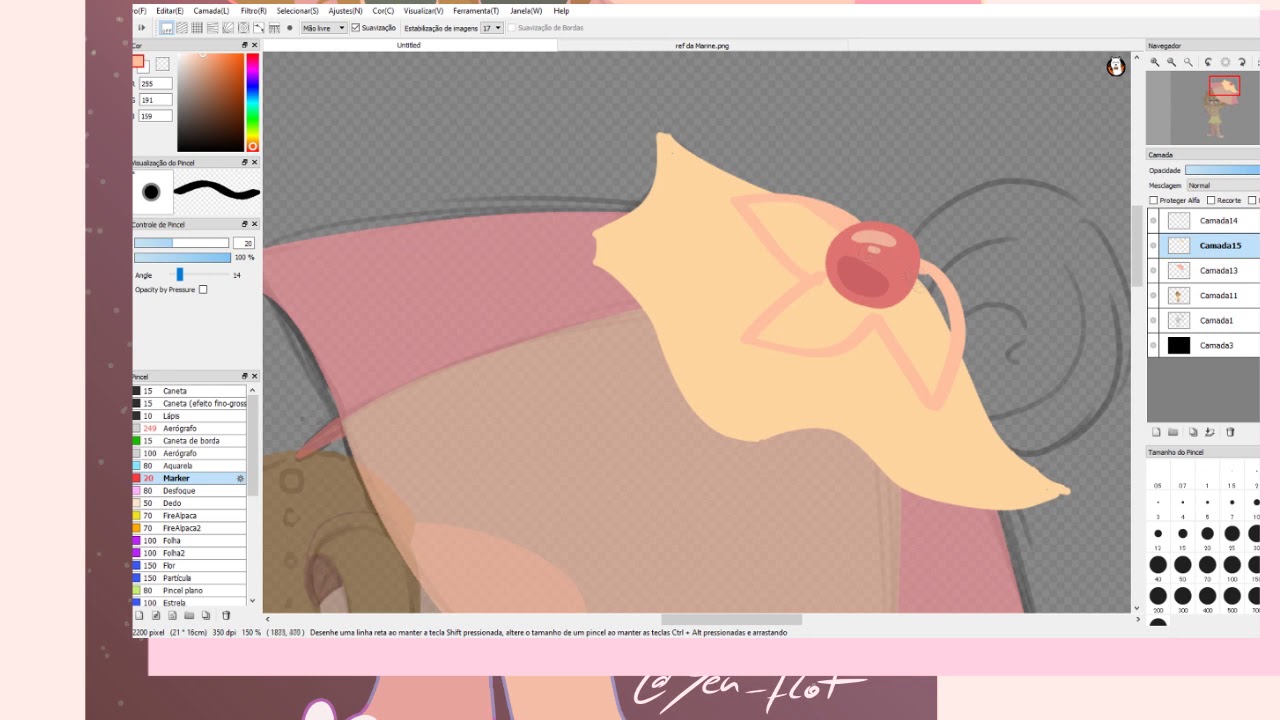
Task: Duplicate brush icon in Pincel panel
Action: (x=206, y=615)
